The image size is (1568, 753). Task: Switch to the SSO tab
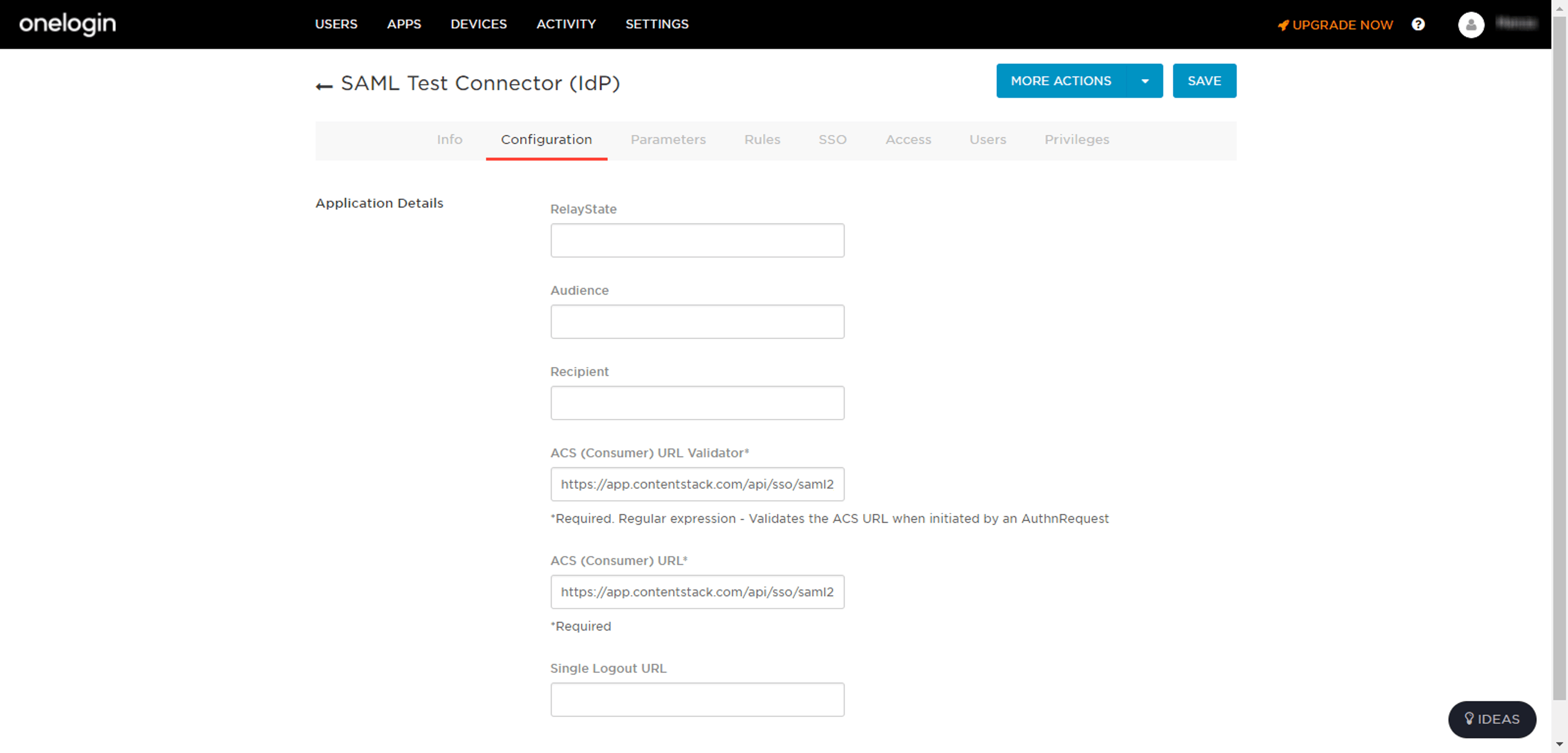point(832,140)
